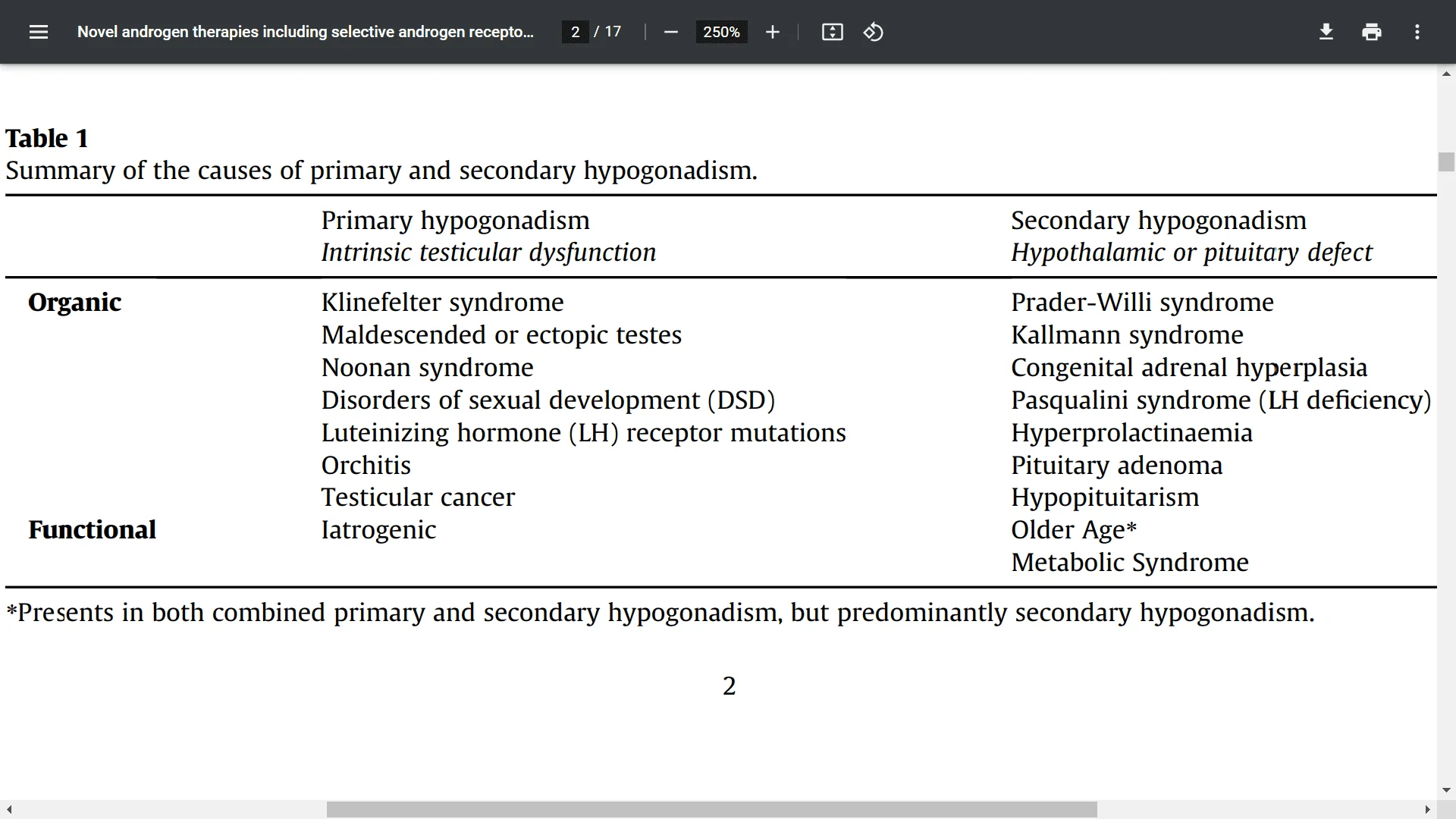This screenshot has height=819, width=1456.
Task: Click 'Secondary hypogonadism' column header
Action: (1159, 220)
